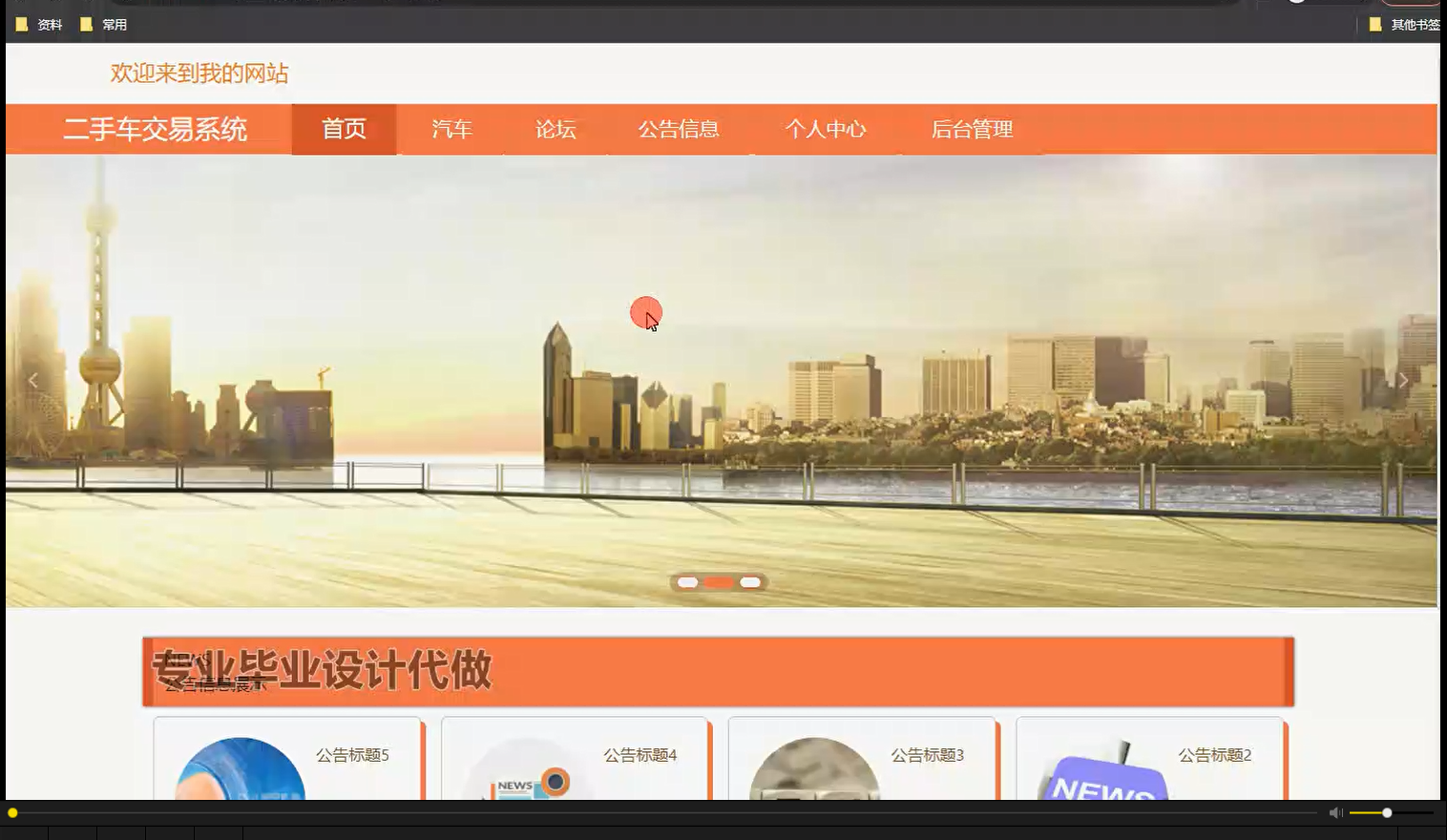Open the 个人中心 navigation menu
The width and height of the screenshot is (1447, 840).
826,129
